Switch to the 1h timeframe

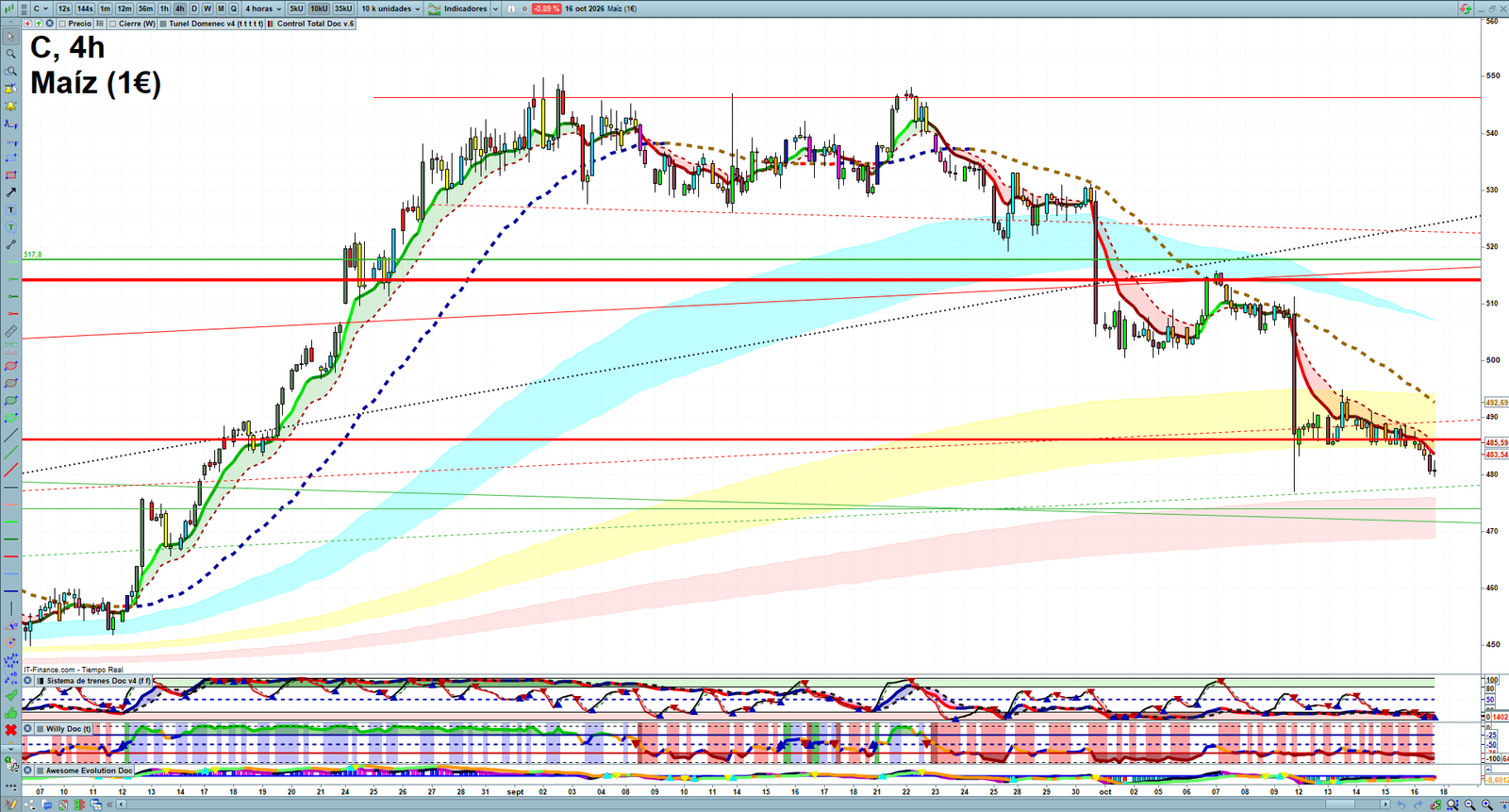coord(164,8)
